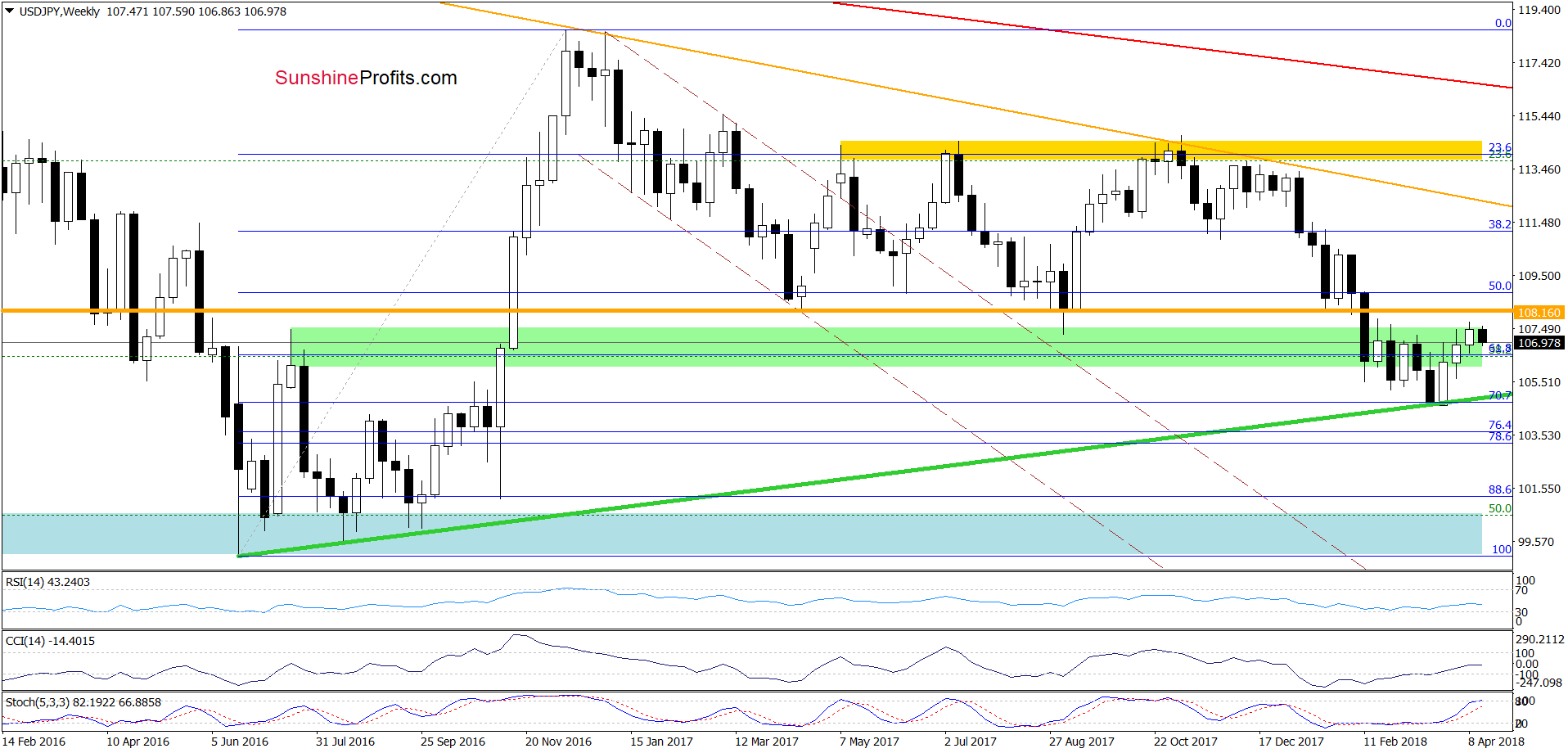Image resolution: width=1568 pixels, height=753 pixels.
Task: Select the 88.6 Fibonacci level label
Action: click(1499, 489)
